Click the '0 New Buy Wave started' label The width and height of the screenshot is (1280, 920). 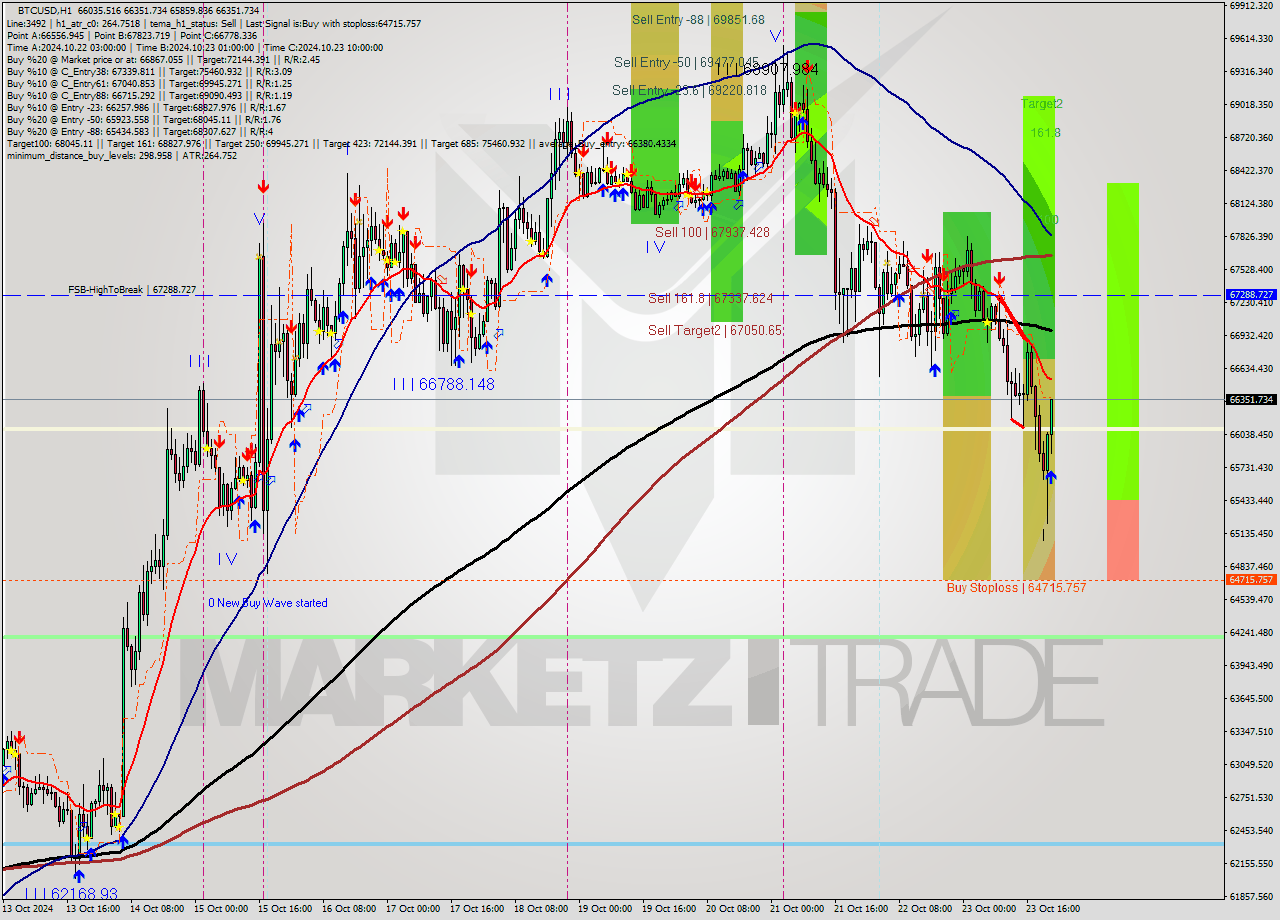click(x=268, y=603)
